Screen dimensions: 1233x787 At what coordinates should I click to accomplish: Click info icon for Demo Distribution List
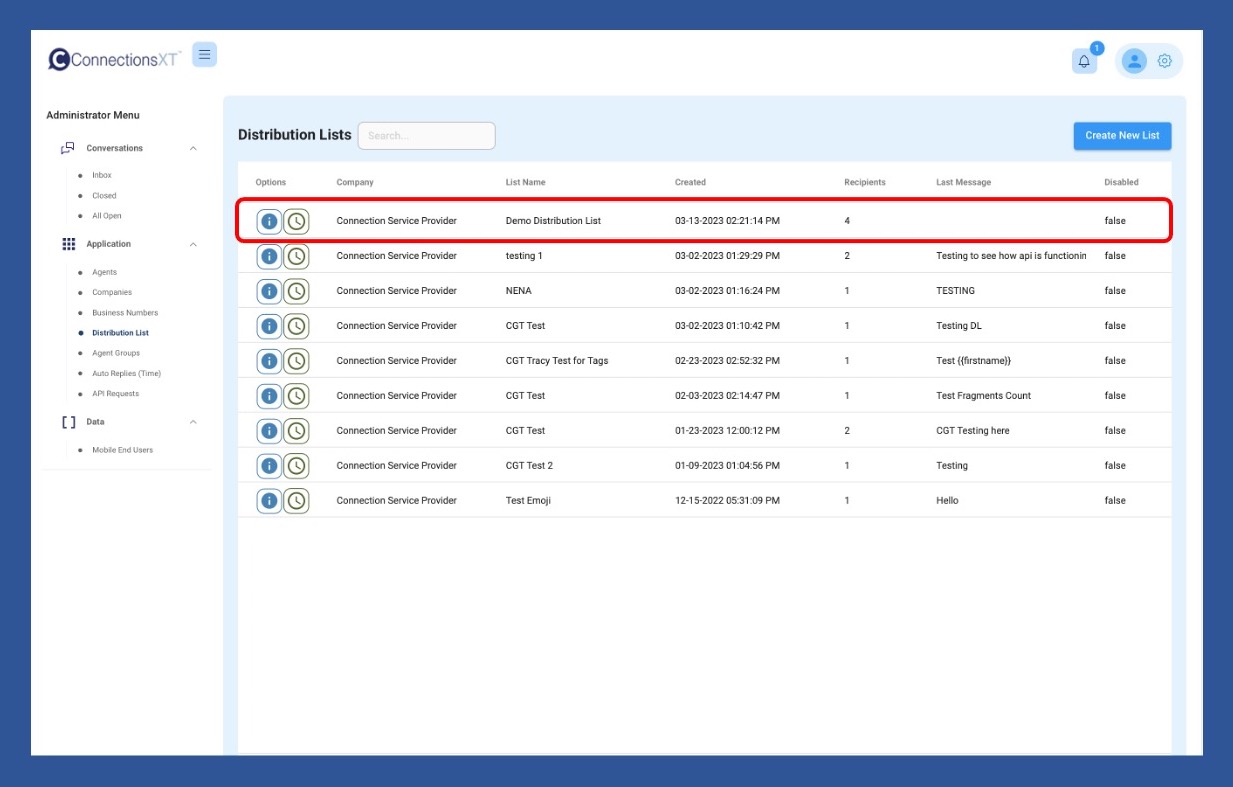[x=269, y=221]
